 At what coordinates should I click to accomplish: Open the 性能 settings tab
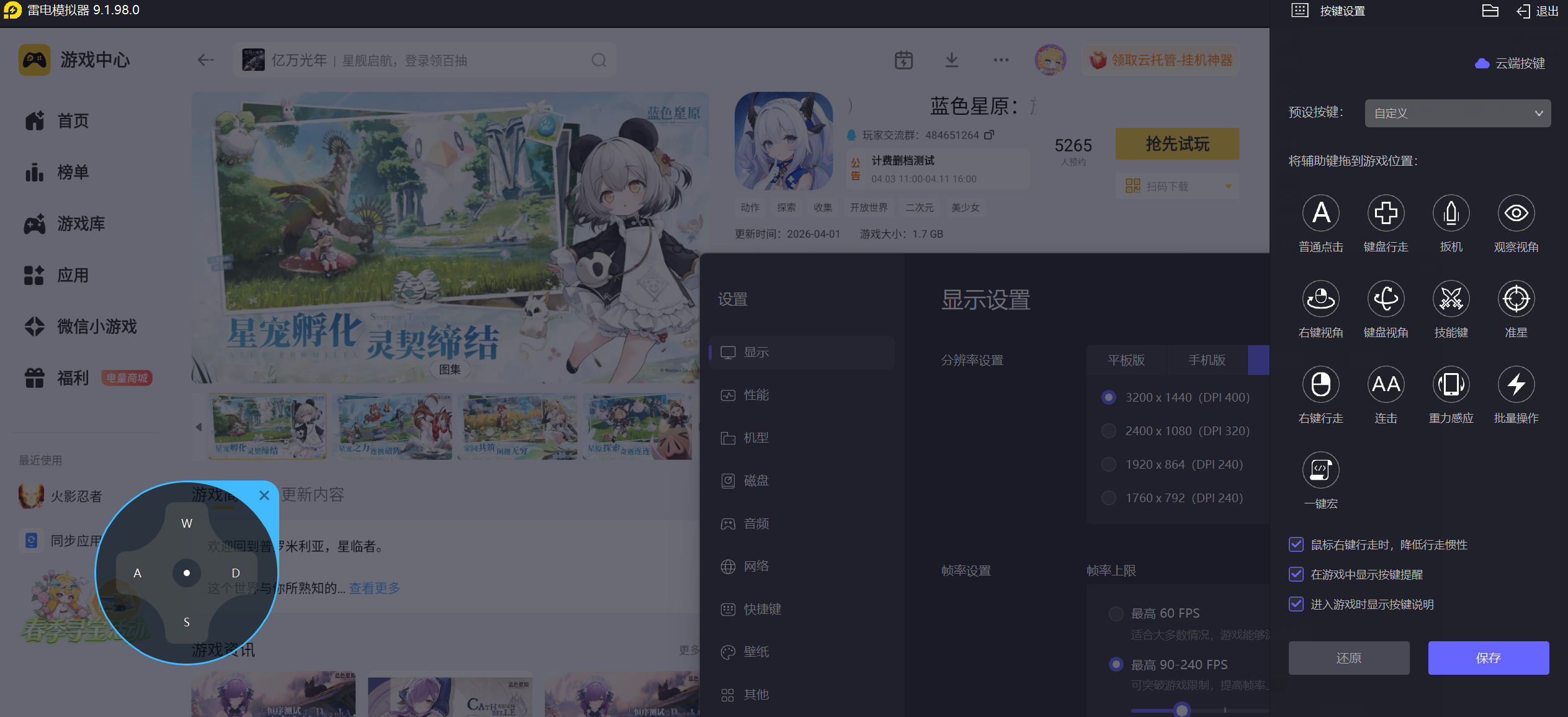point(756,395)
